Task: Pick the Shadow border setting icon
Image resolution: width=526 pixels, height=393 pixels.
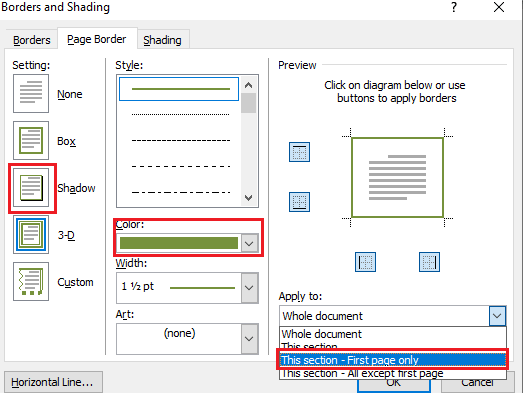Action: pos(31,187)
